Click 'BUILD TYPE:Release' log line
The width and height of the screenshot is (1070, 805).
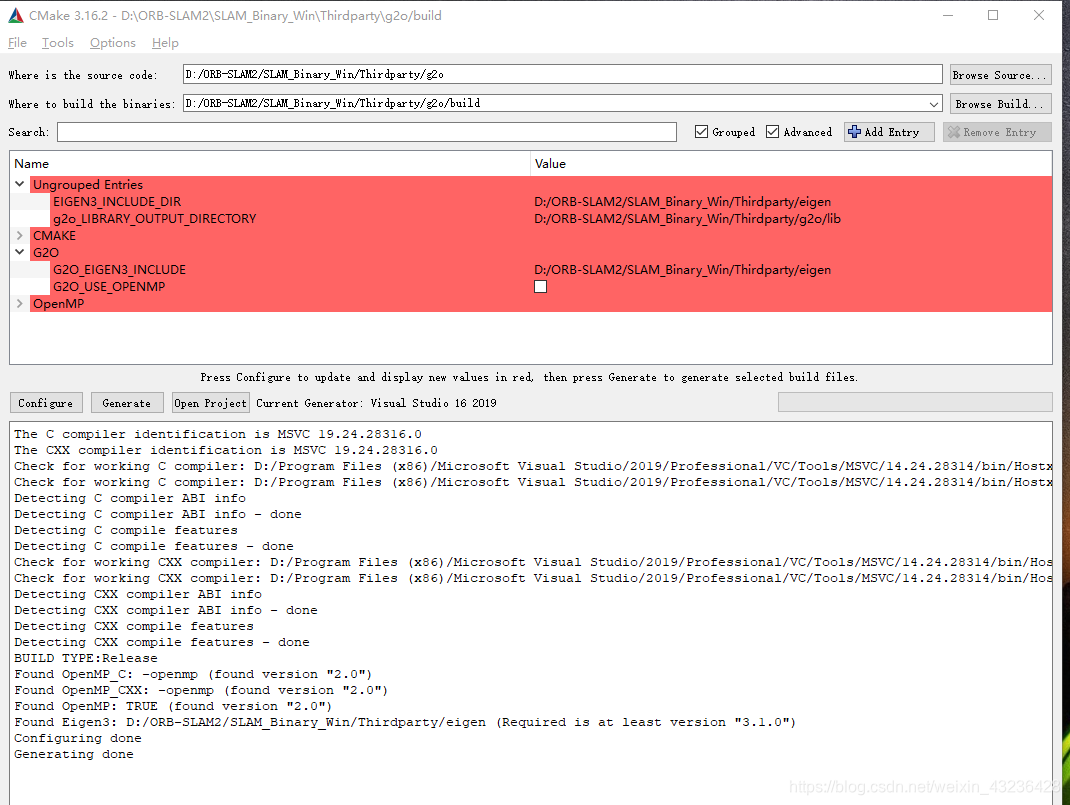pyautogui.click(x=86, y=658)
